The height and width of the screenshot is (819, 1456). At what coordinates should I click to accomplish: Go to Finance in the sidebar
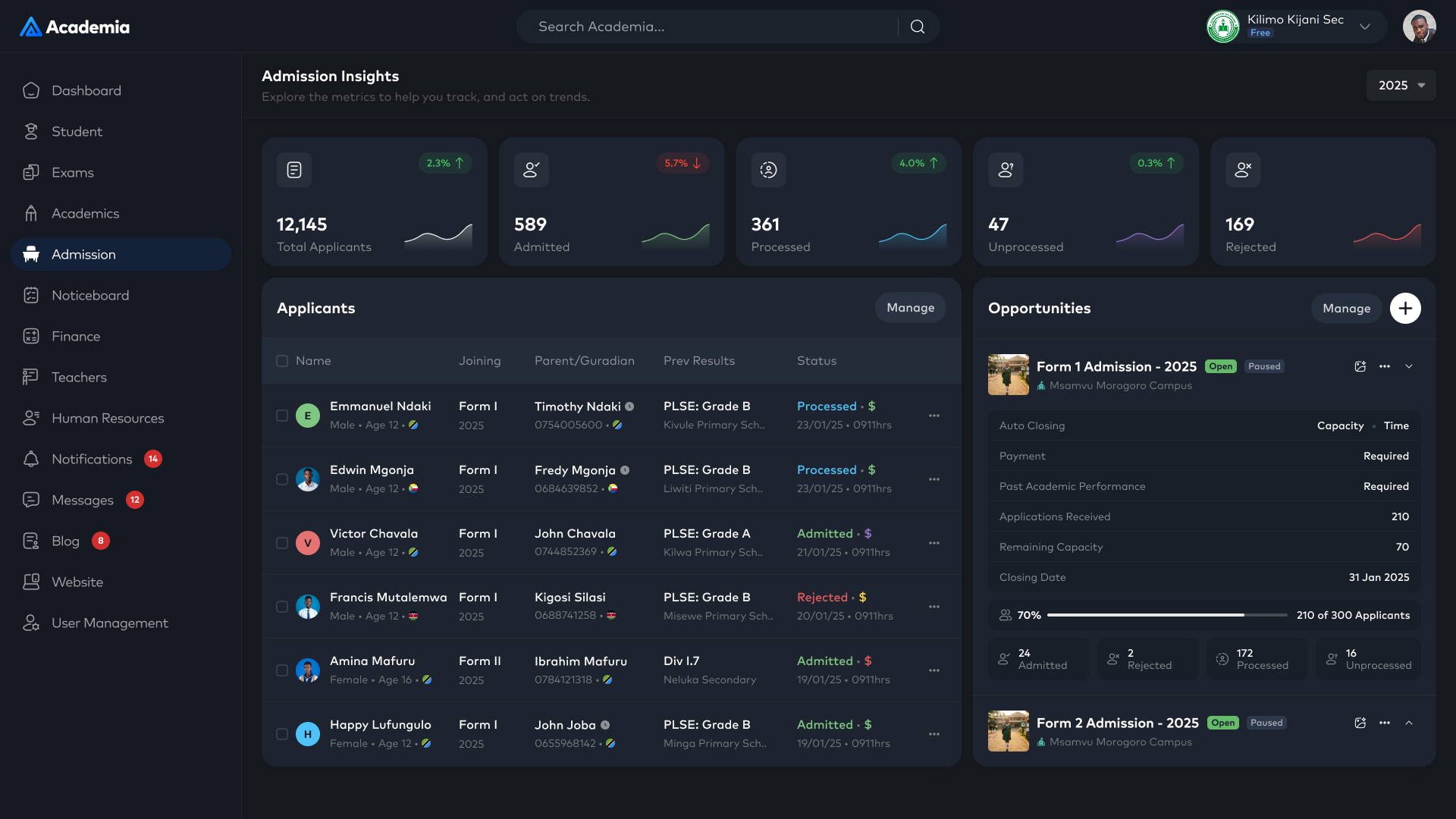[76, 337]
